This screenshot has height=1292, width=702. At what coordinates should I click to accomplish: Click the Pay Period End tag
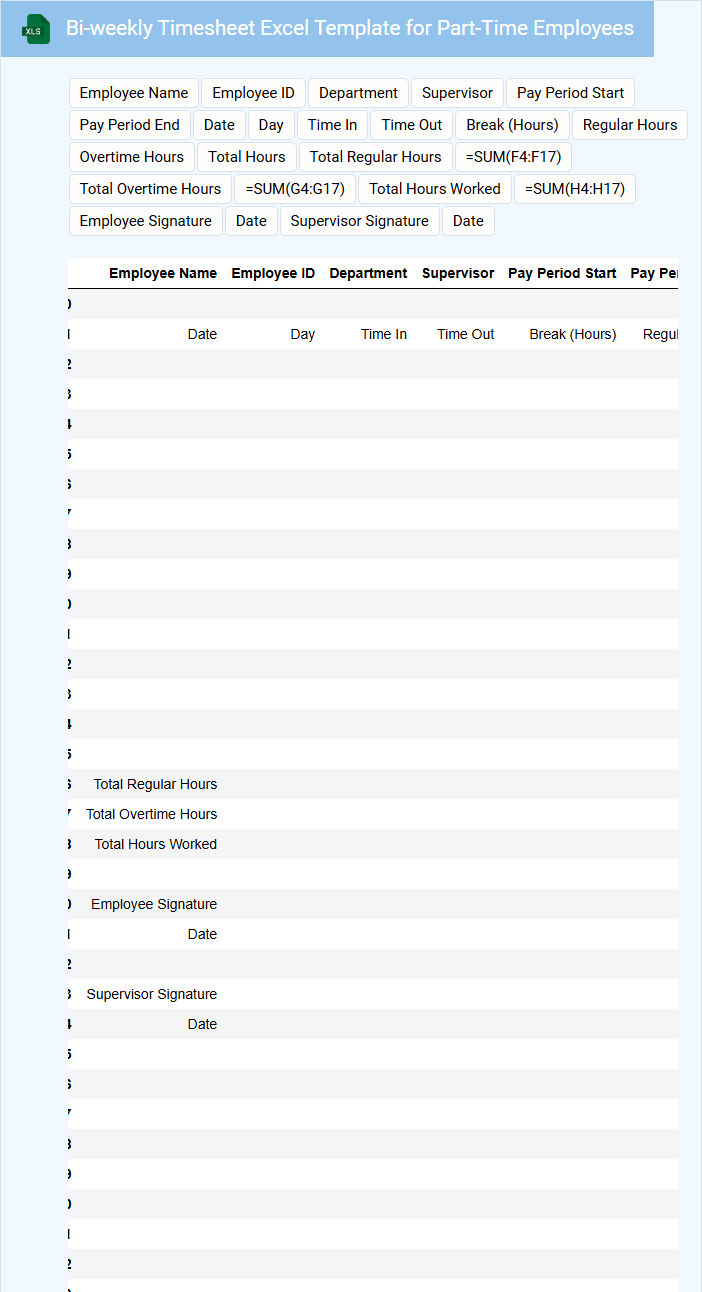coord(130,125)
